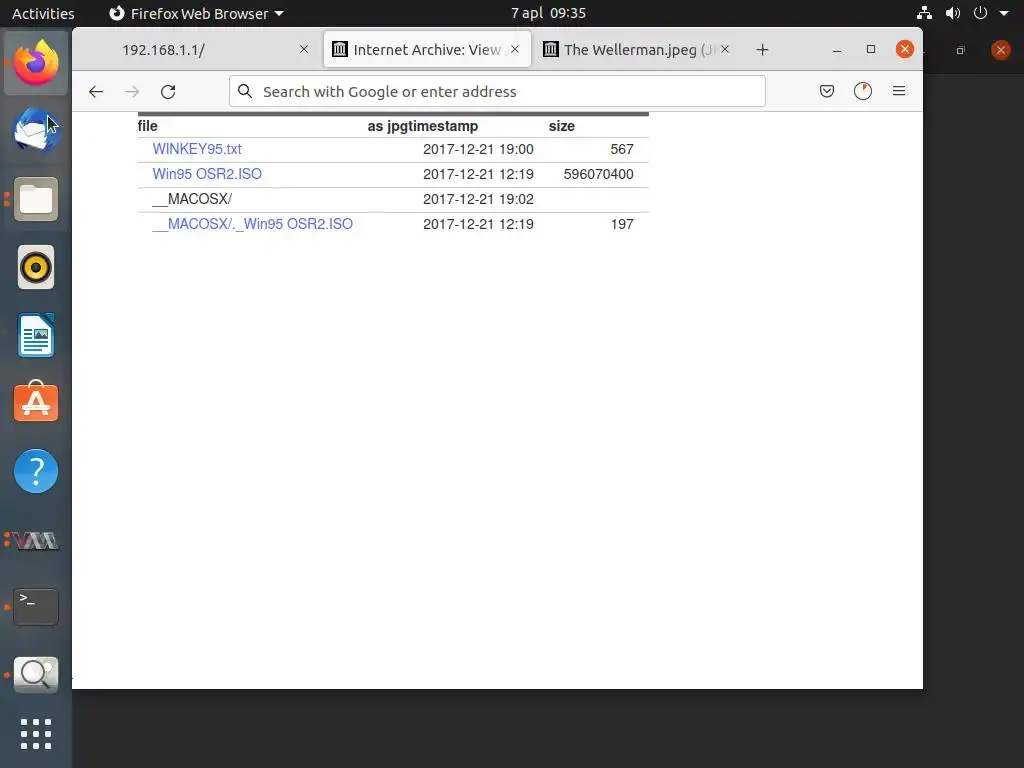This screenshot has height=768, width=1024.
Task: Focus the address search field
Action: coord(497,91)
